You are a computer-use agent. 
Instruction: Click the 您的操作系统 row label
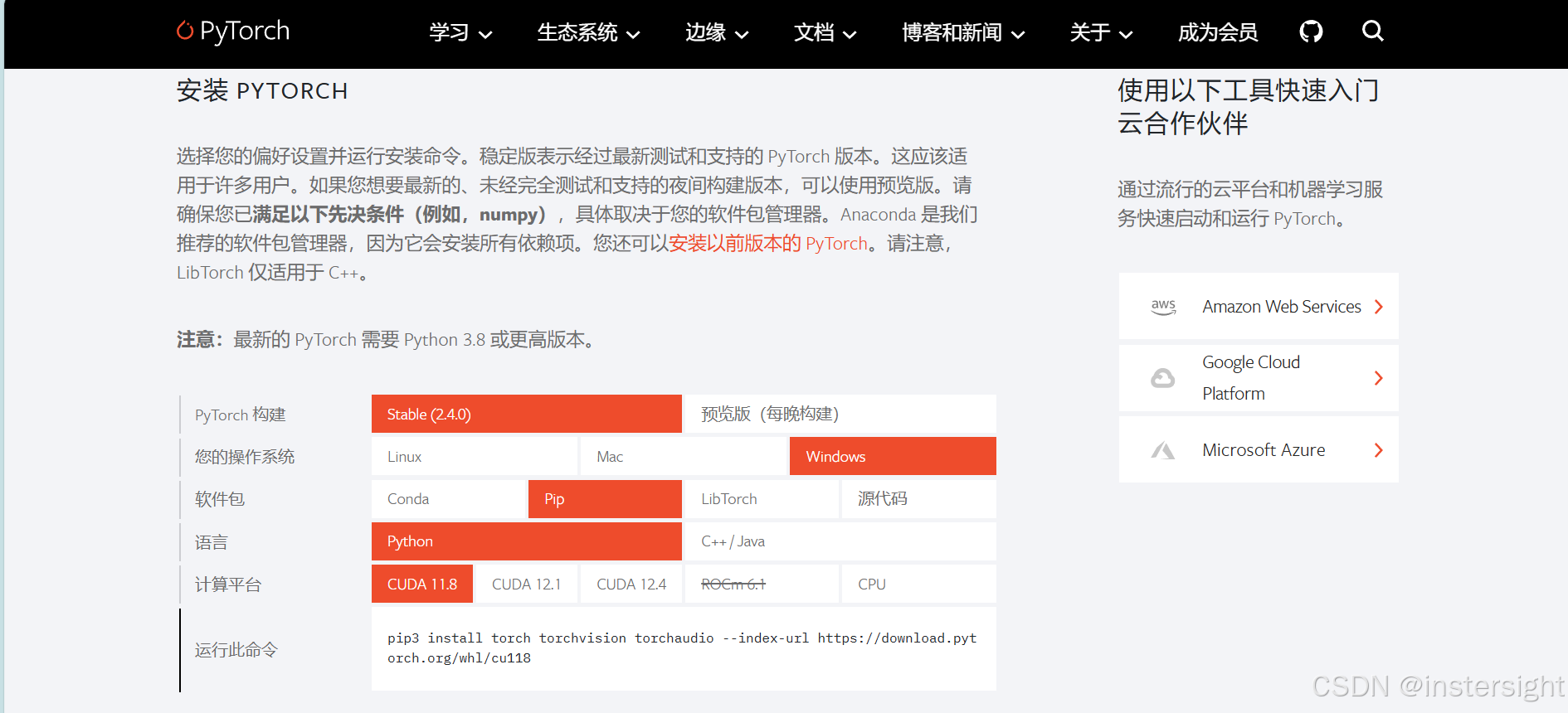pyautogui.click(x=245, y=457)
